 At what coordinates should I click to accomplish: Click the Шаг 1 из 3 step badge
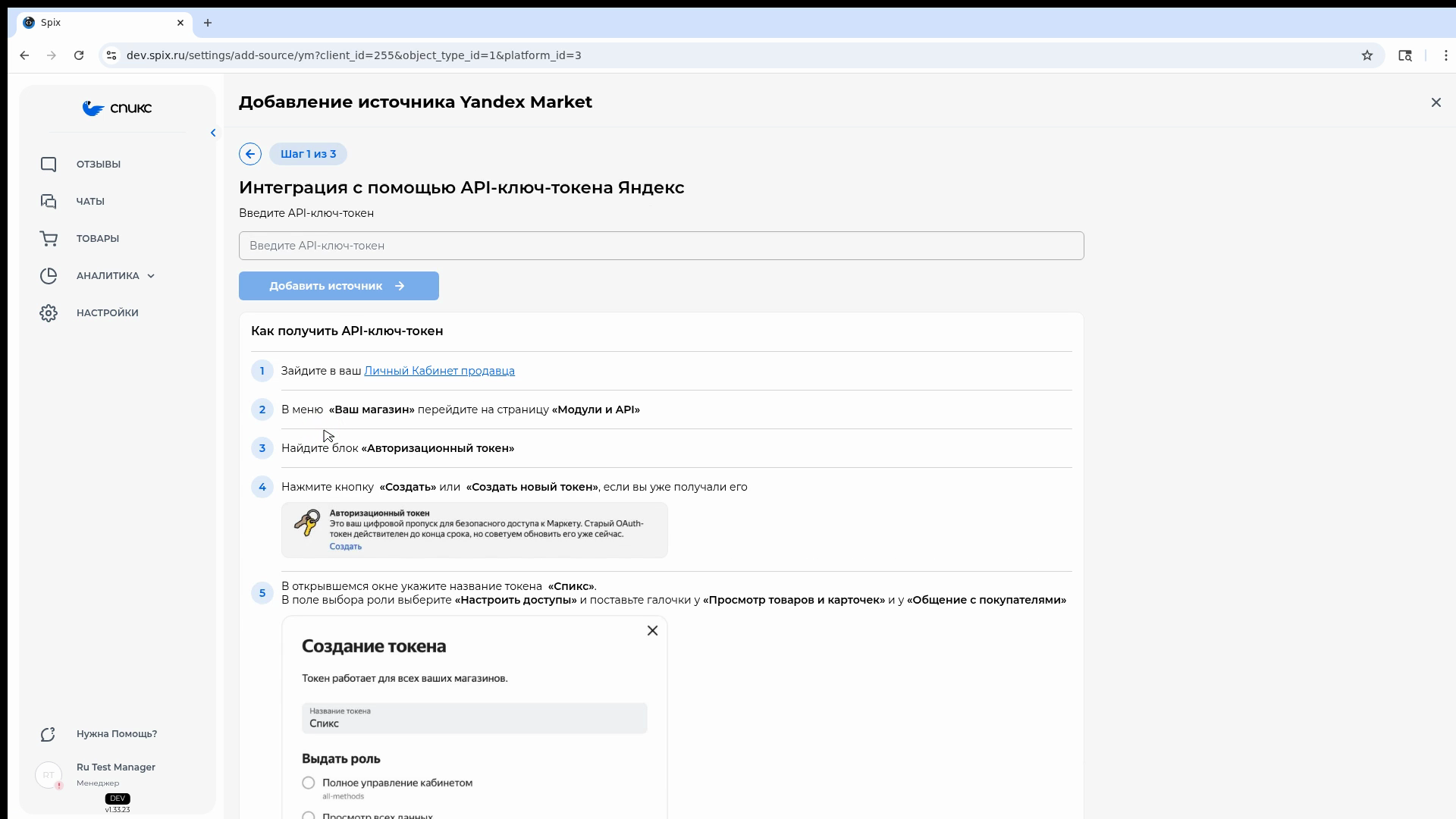click(x=308, y=154)
